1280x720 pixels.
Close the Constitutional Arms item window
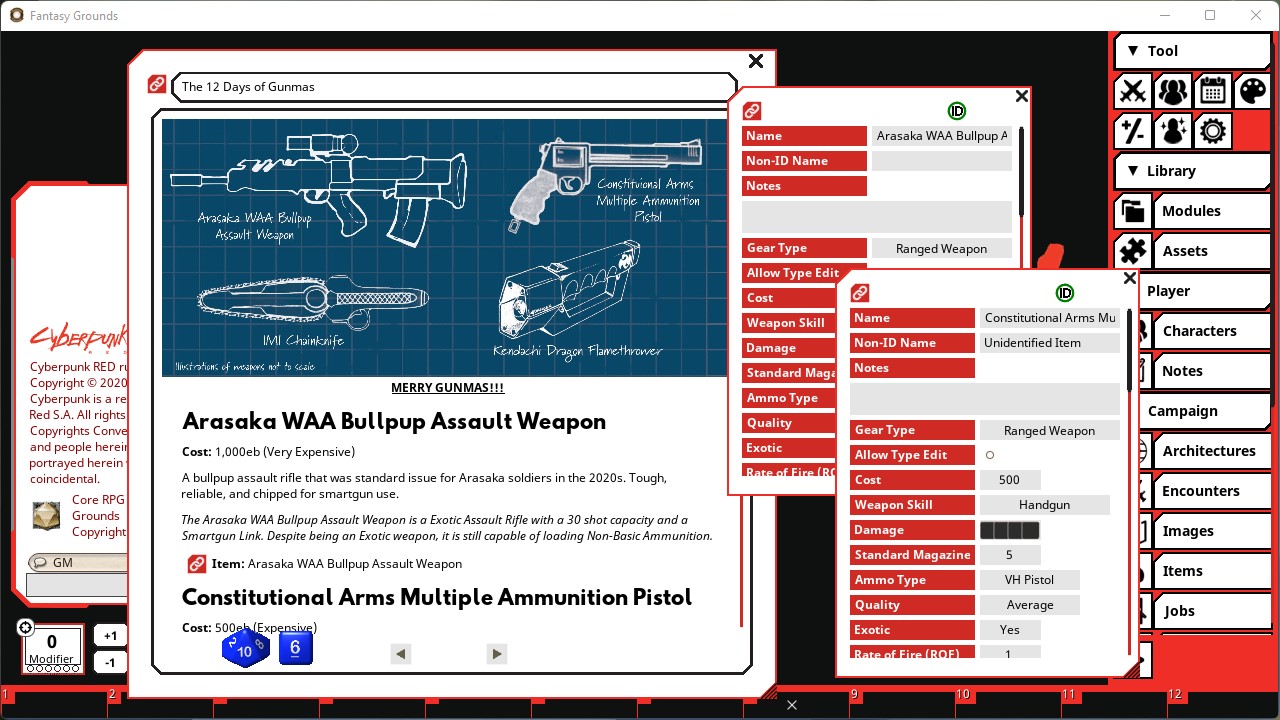pyautogui.click(x=1129, y=278)
